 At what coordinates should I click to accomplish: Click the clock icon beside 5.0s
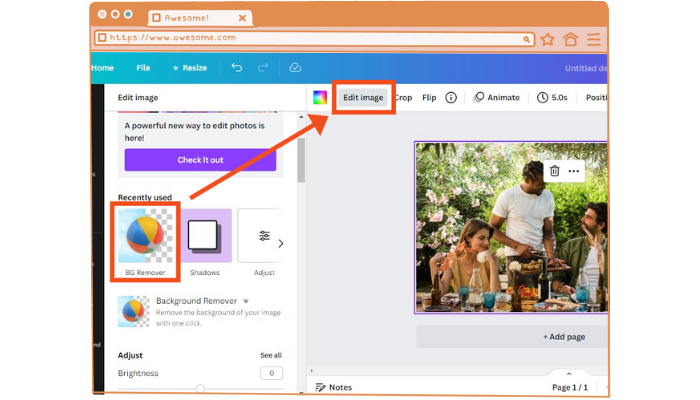point(542,97)
